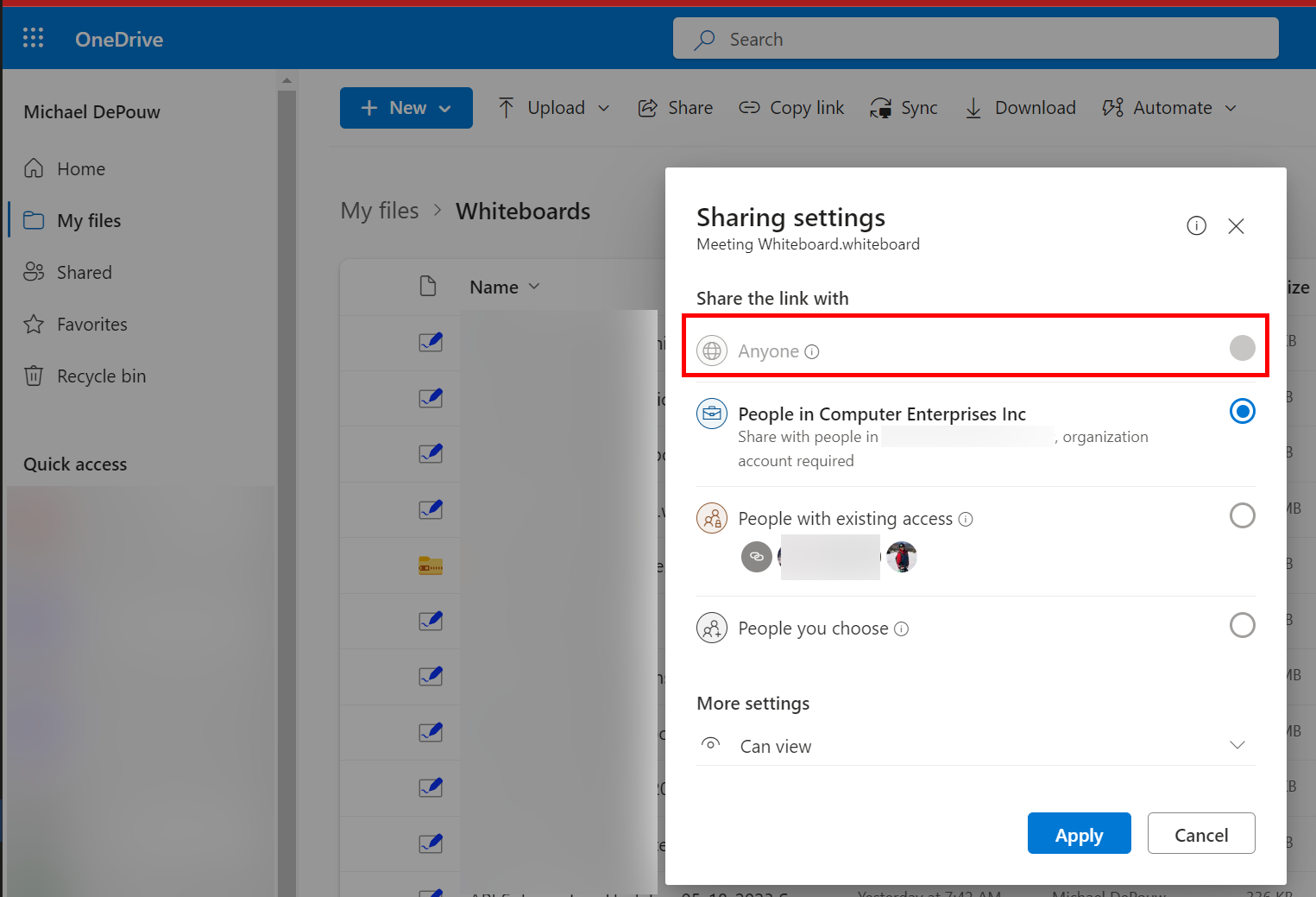Screen dimensions: 1316x897
Task: Expand the Upload dropdown chevron
Action: [604, 108]
